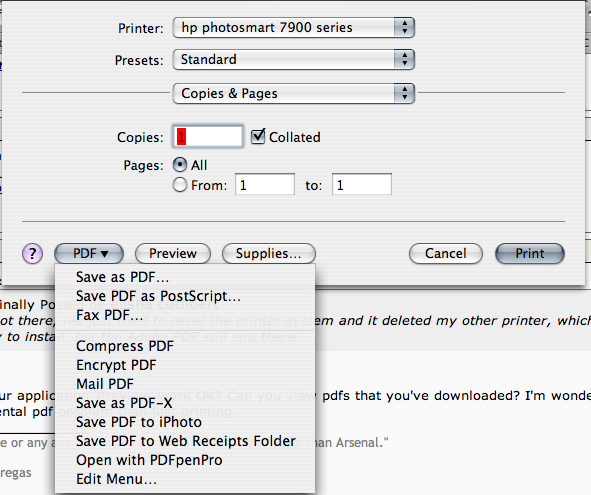Select the From page range radio button
The height and width of the screenshot is (495, 591).
180,185
